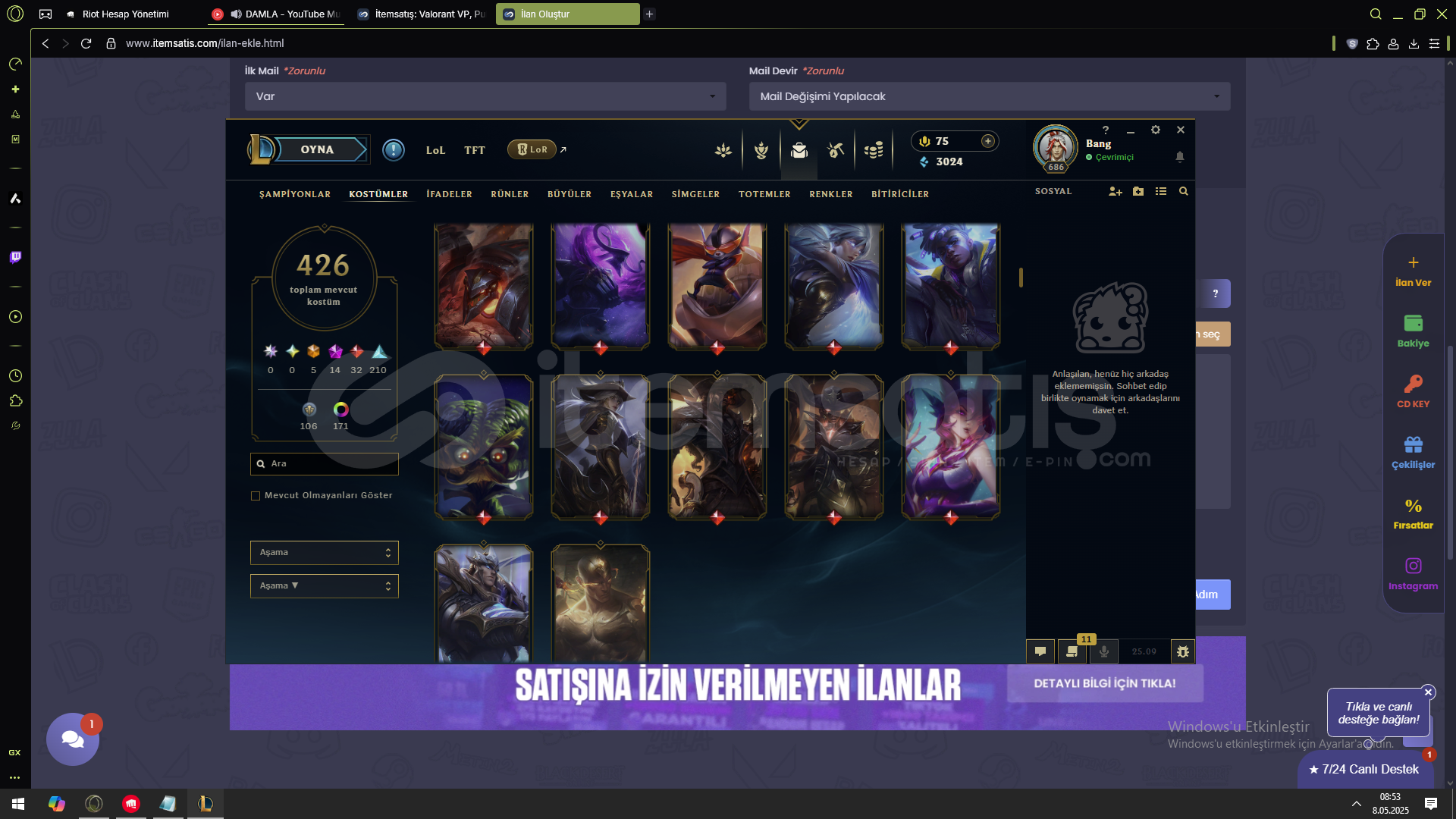
Task: Open the Easy Setup menu icon in toolbar
Action: [x=1434, y=44]
